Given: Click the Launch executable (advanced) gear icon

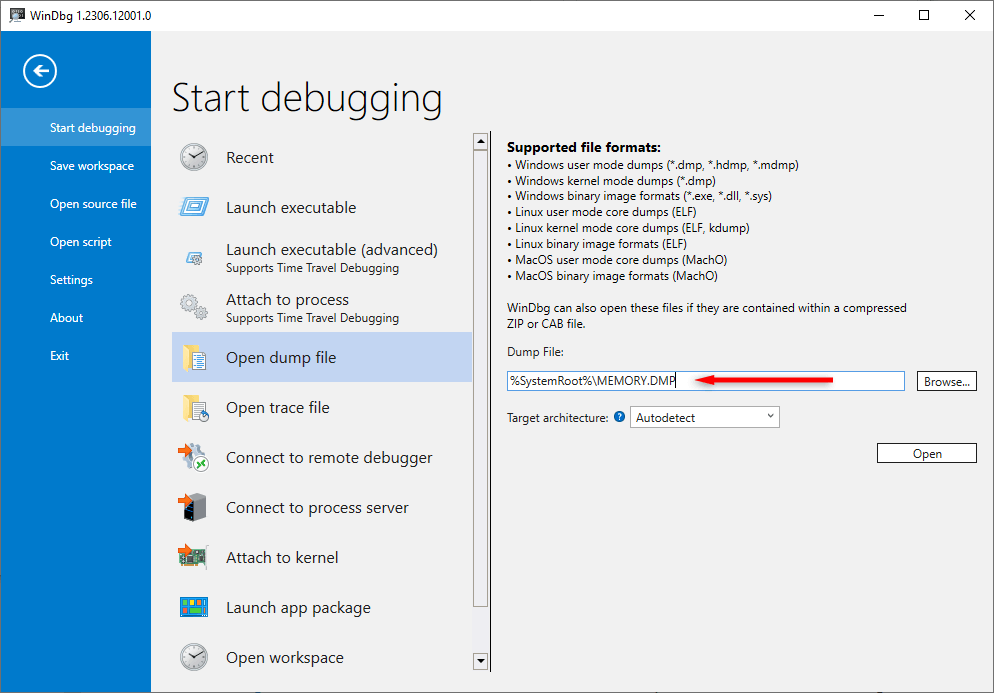Looking at the screenshot, I should 194,258.
